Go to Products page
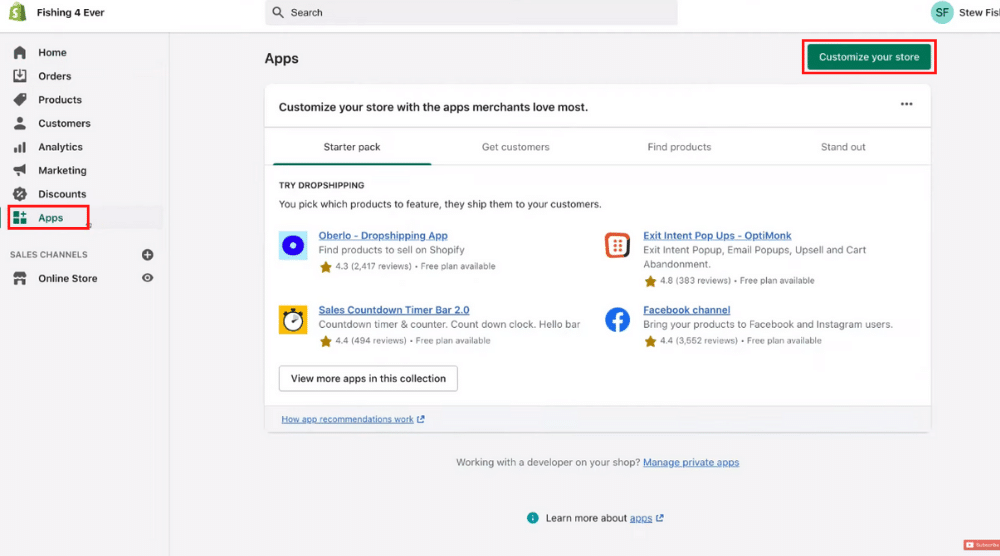The width and height of the screenshot is (1000, 556). click(60, 99)
